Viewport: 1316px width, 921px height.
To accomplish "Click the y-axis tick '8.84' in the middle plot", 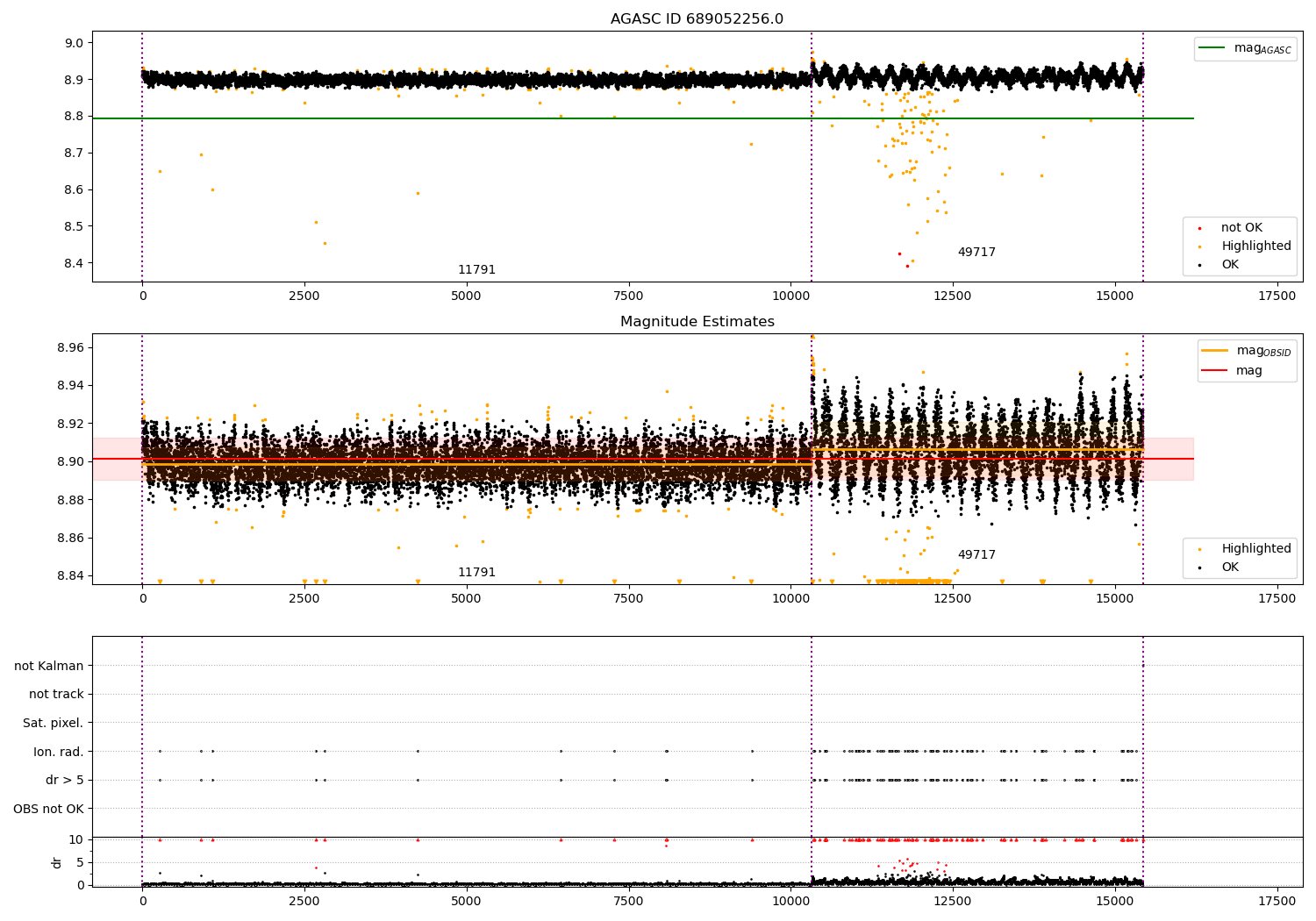I will point(71,576).
